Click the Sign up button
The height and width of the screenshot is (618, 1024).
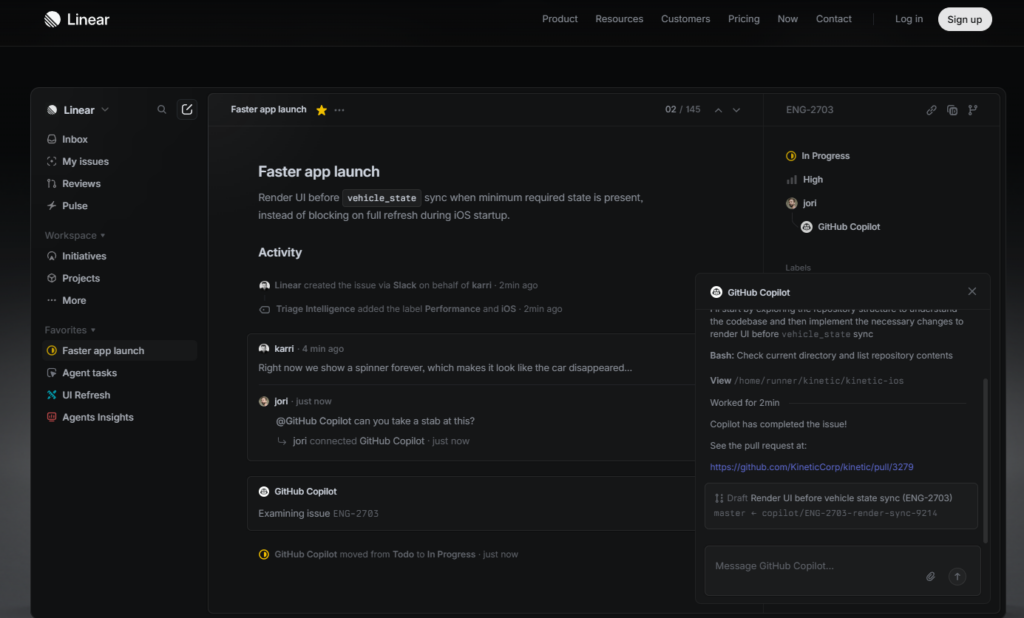[965, 20]
